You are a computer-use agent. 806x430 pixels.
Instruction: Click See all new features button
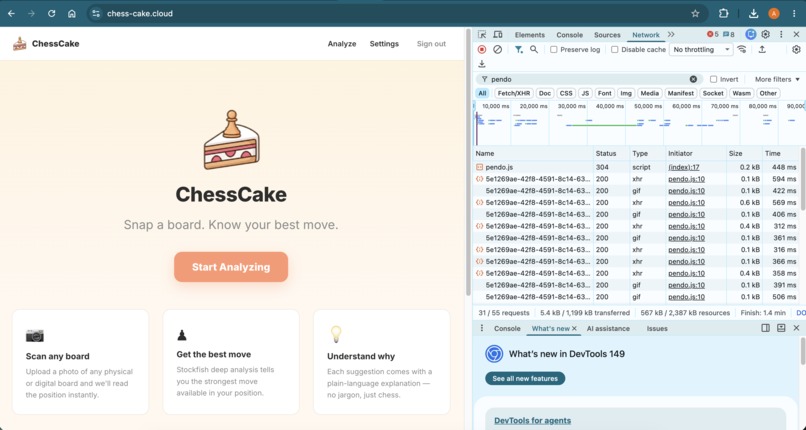(x=525, y=378)
